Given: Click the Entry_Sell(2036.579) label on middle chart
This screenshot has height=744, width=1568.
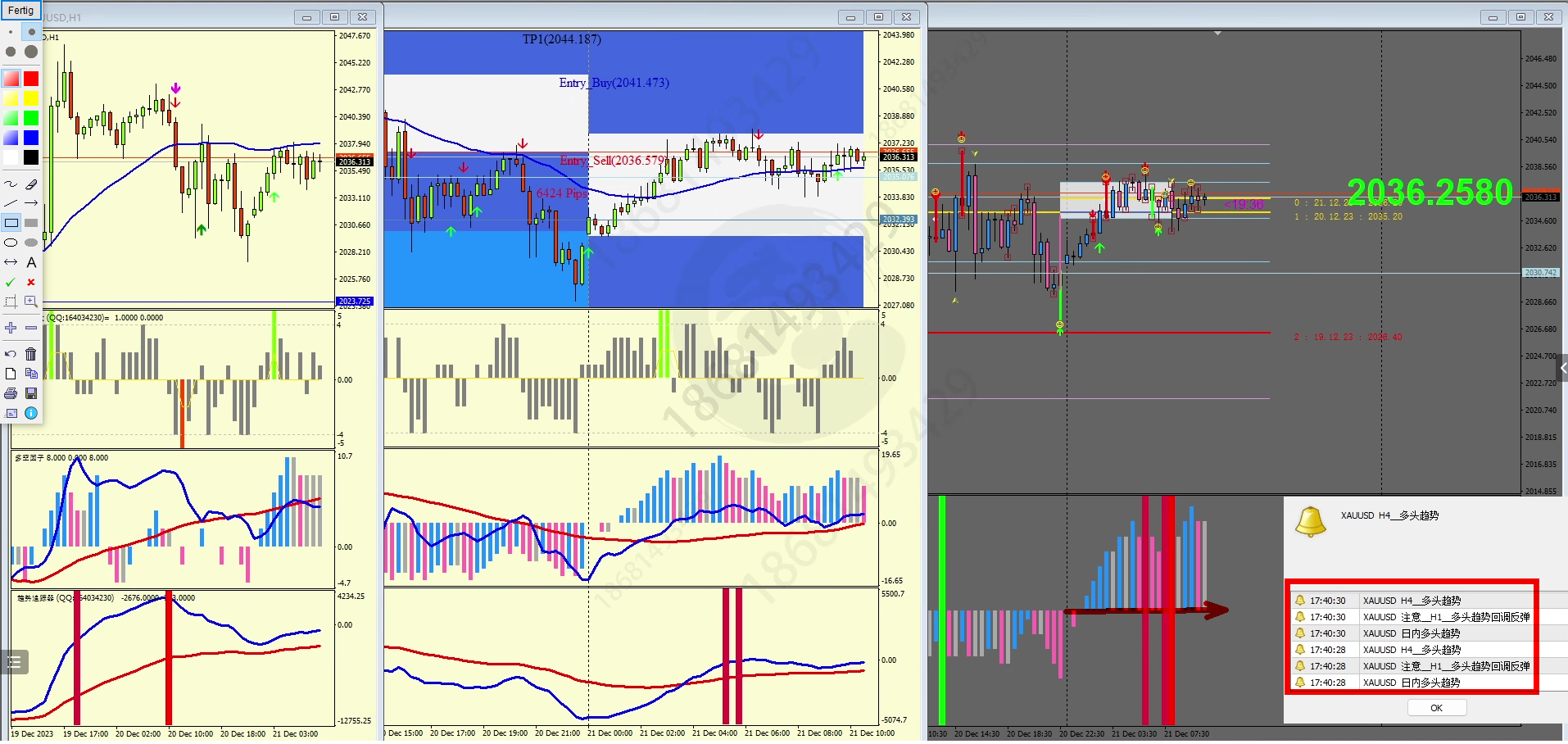Looking at the screenshot, I should (614, 161).
